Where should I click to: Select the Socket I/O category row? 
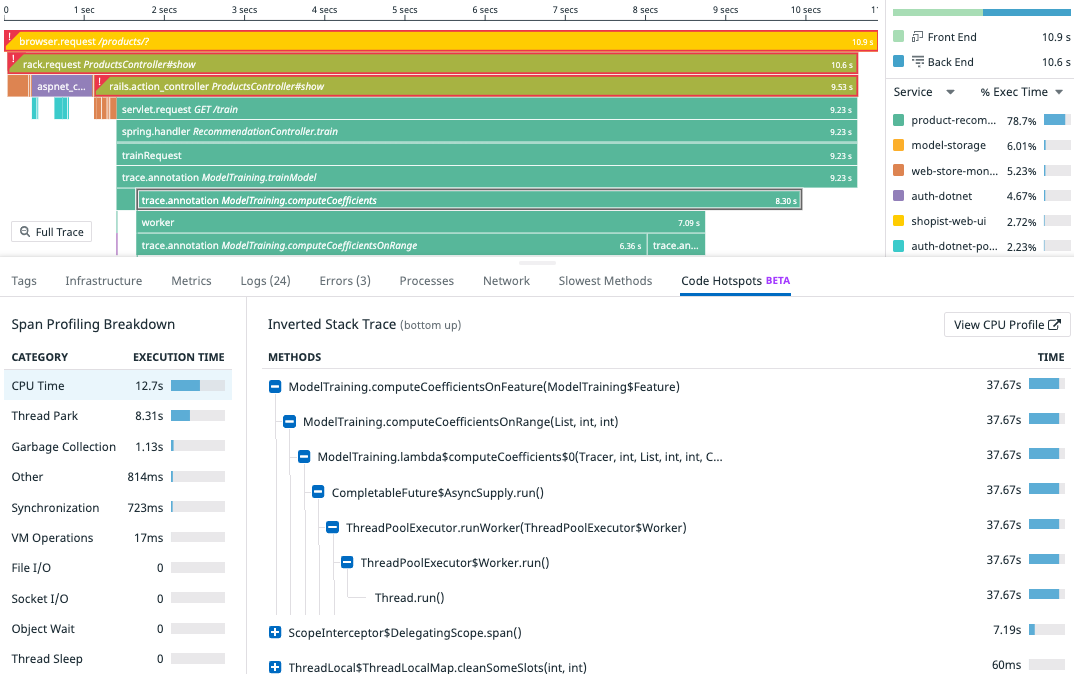pos(118,599)
